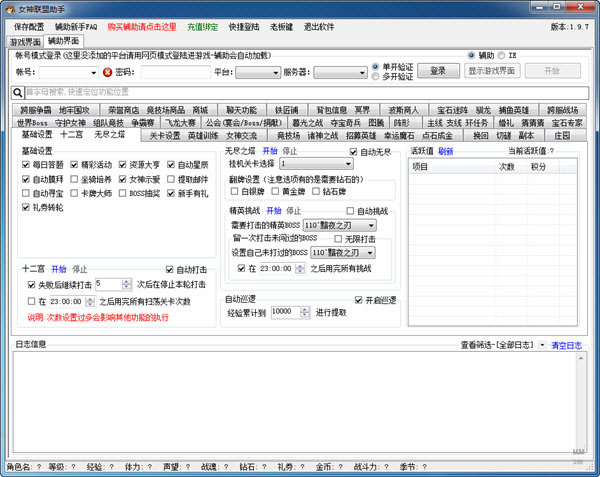Choose the IE radio option
The image size is (600, 477).
coord(502,55)
